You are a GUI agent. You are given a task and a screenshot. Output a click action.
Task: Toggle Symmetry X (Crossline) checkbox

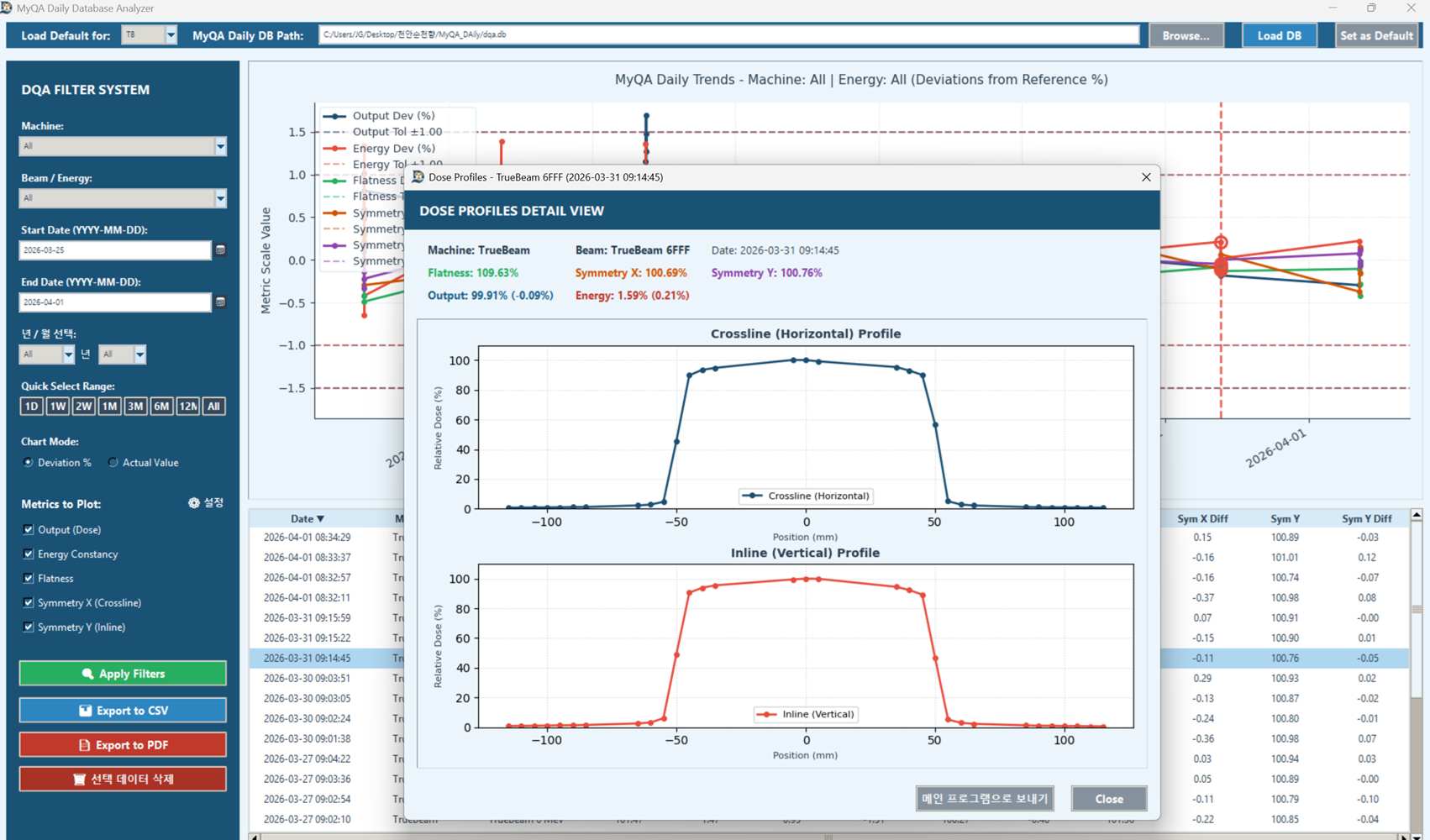click(x=29, y=603)
